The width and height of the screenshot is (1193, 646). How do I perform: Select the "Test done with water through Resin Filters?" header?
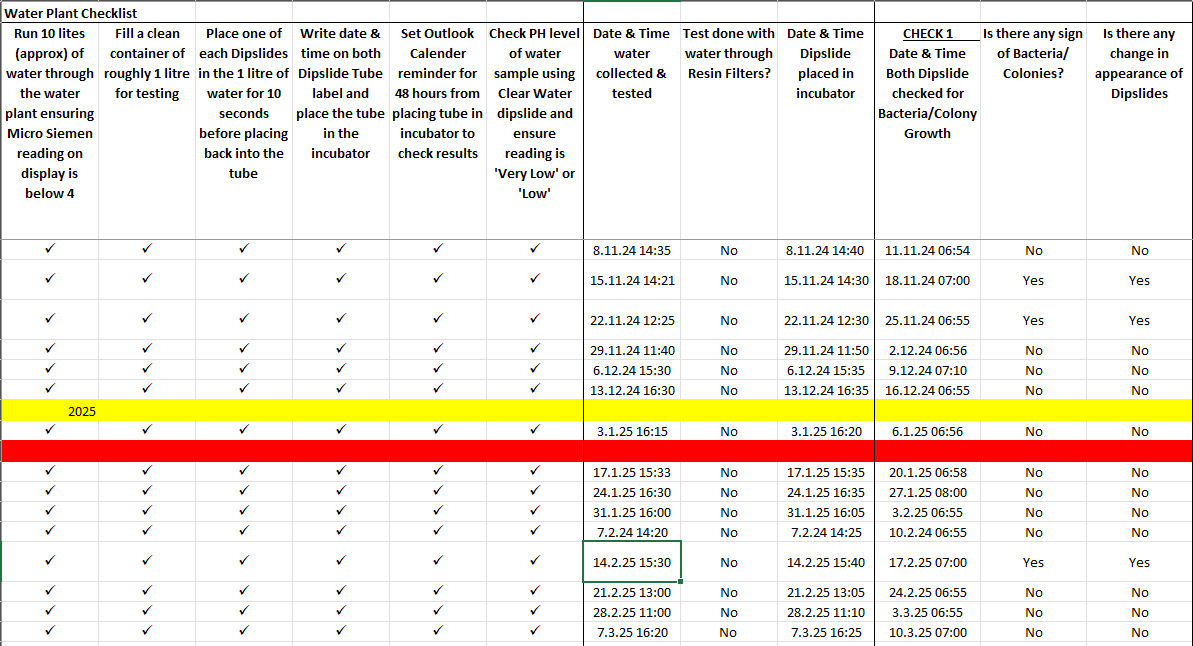(x=728, y=53)
